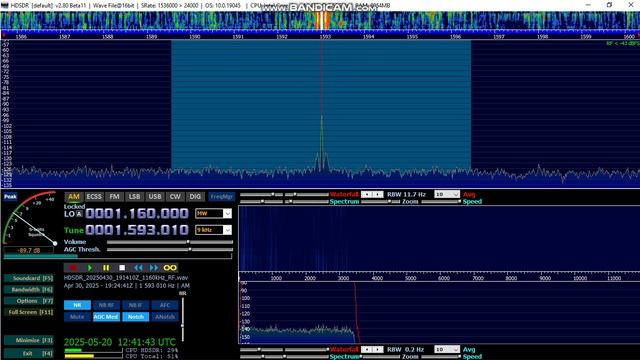
Task: Click the vertical NR level slider
Action: tap(182, 319)
